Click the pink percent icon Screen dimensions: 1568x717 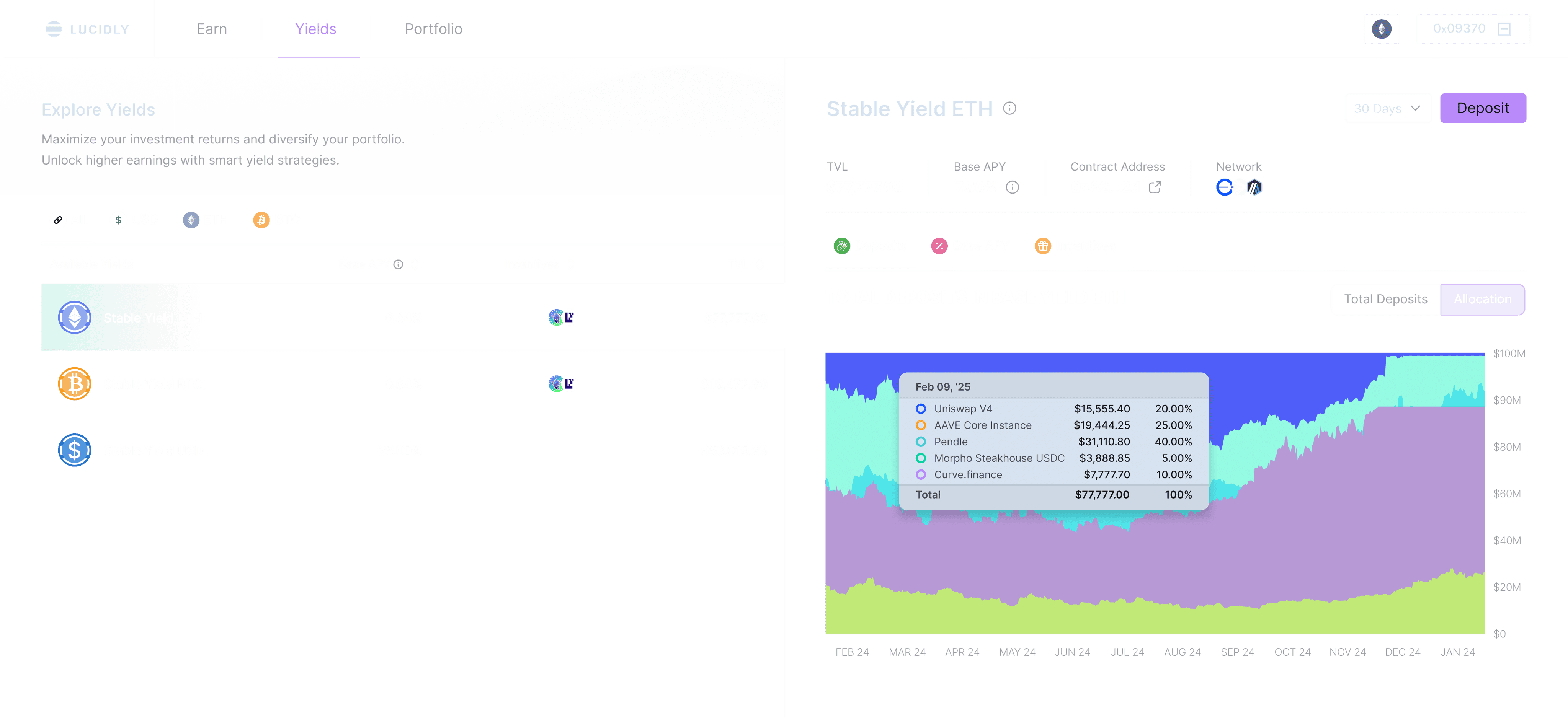939,246
